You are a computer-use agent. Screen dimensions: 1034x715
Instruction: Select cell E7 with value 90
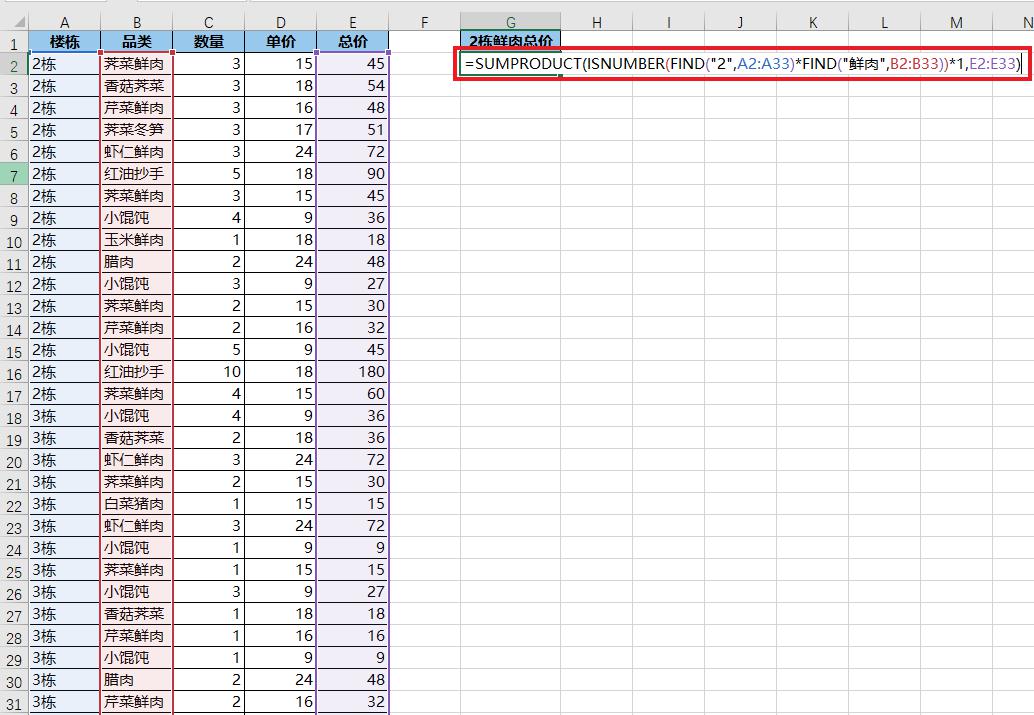[x=353, y=173]
